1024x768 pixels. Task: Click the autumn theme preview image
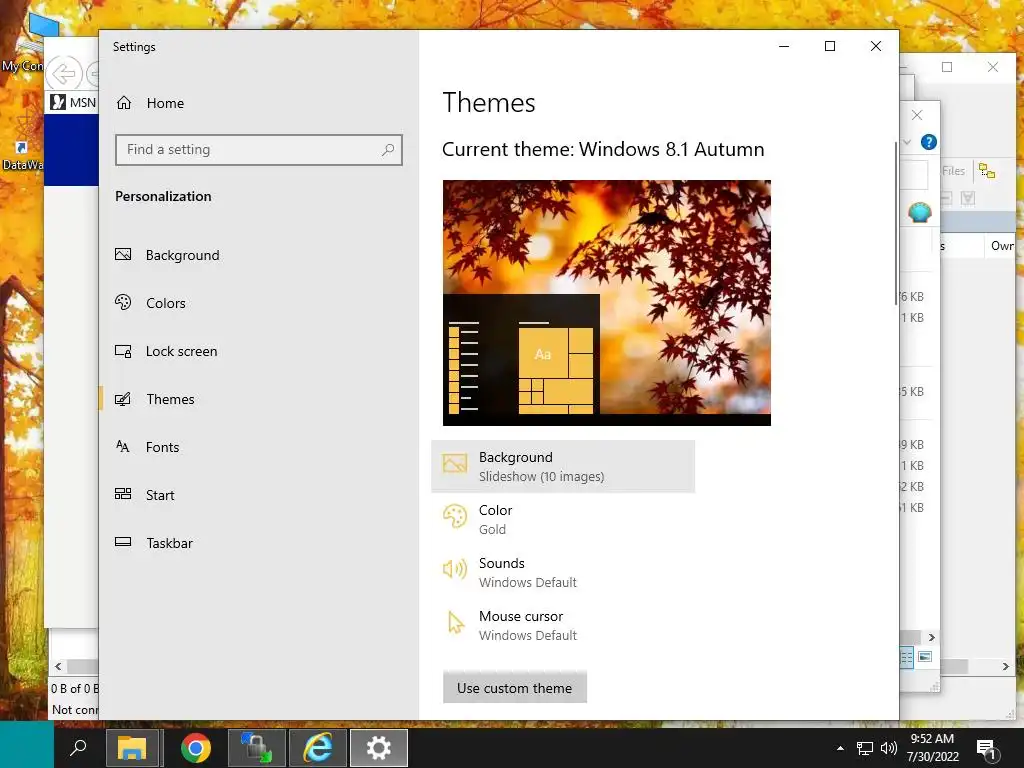[x=607, y=303]
